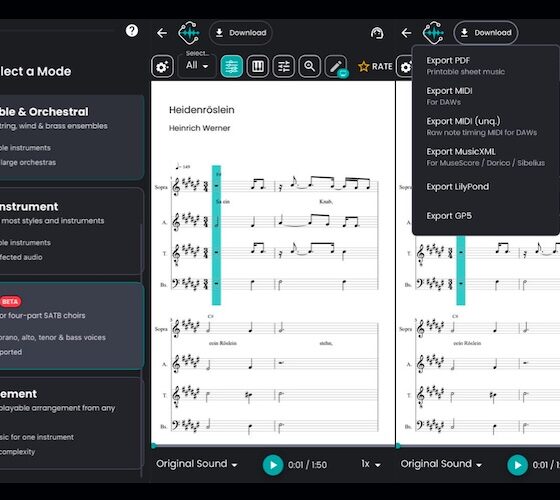Click the lyric 'Knab' under the first soprano staff
Viewport: 560px width, 500px height.
coord(326,202)
